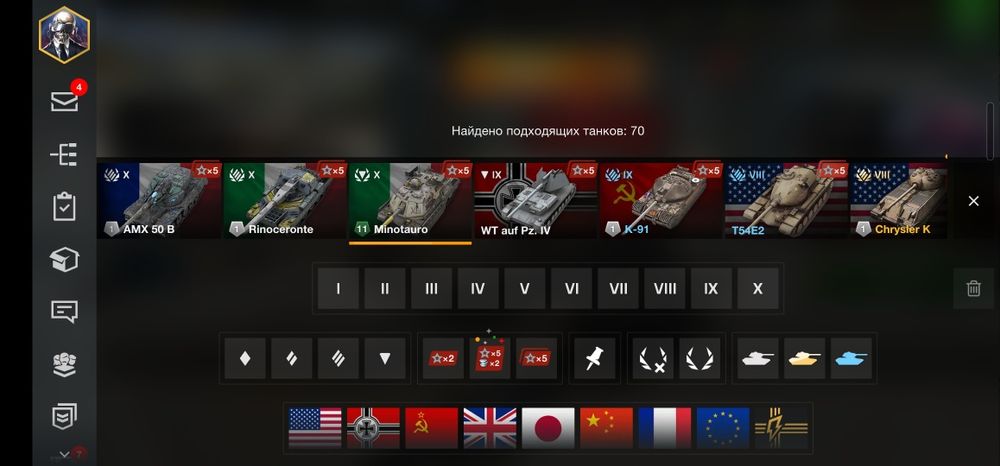Toggle the USA nation flag filter

[x=315, y=428]
